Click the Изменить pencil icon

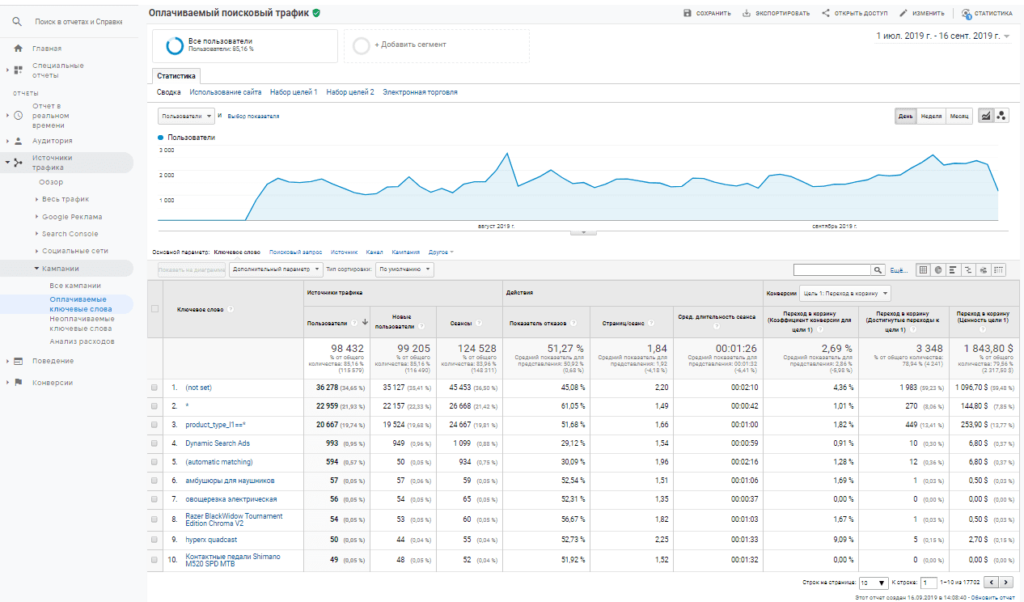point(903,13)
